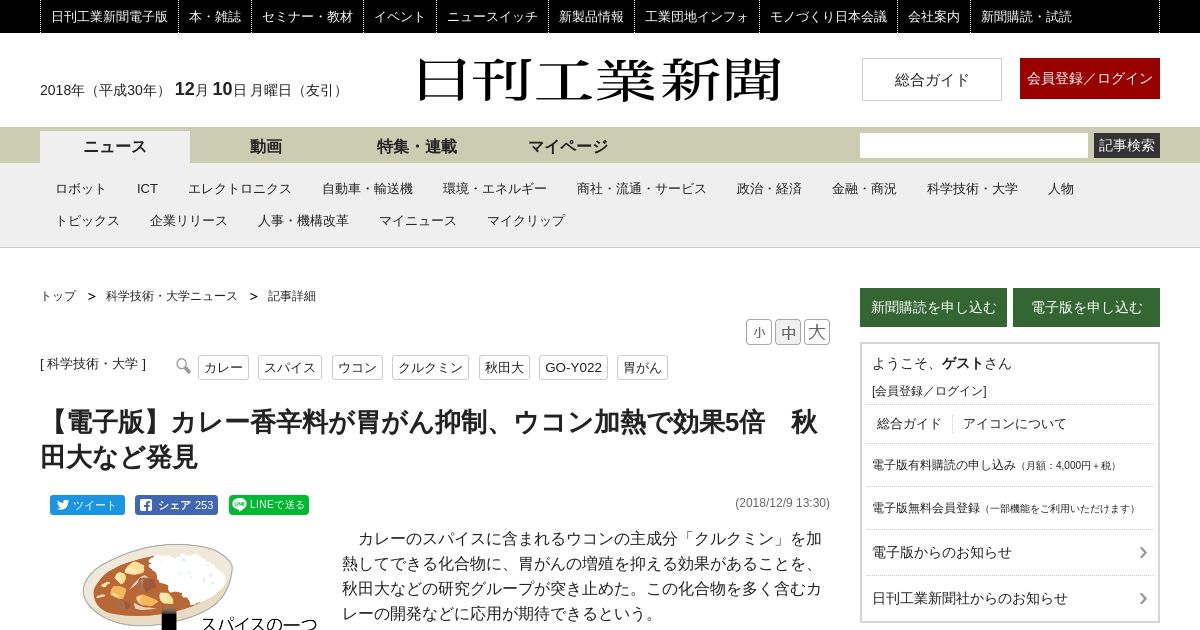Open the 政治・経済 category
1200x630 pixels.
[x=769, y=188]
